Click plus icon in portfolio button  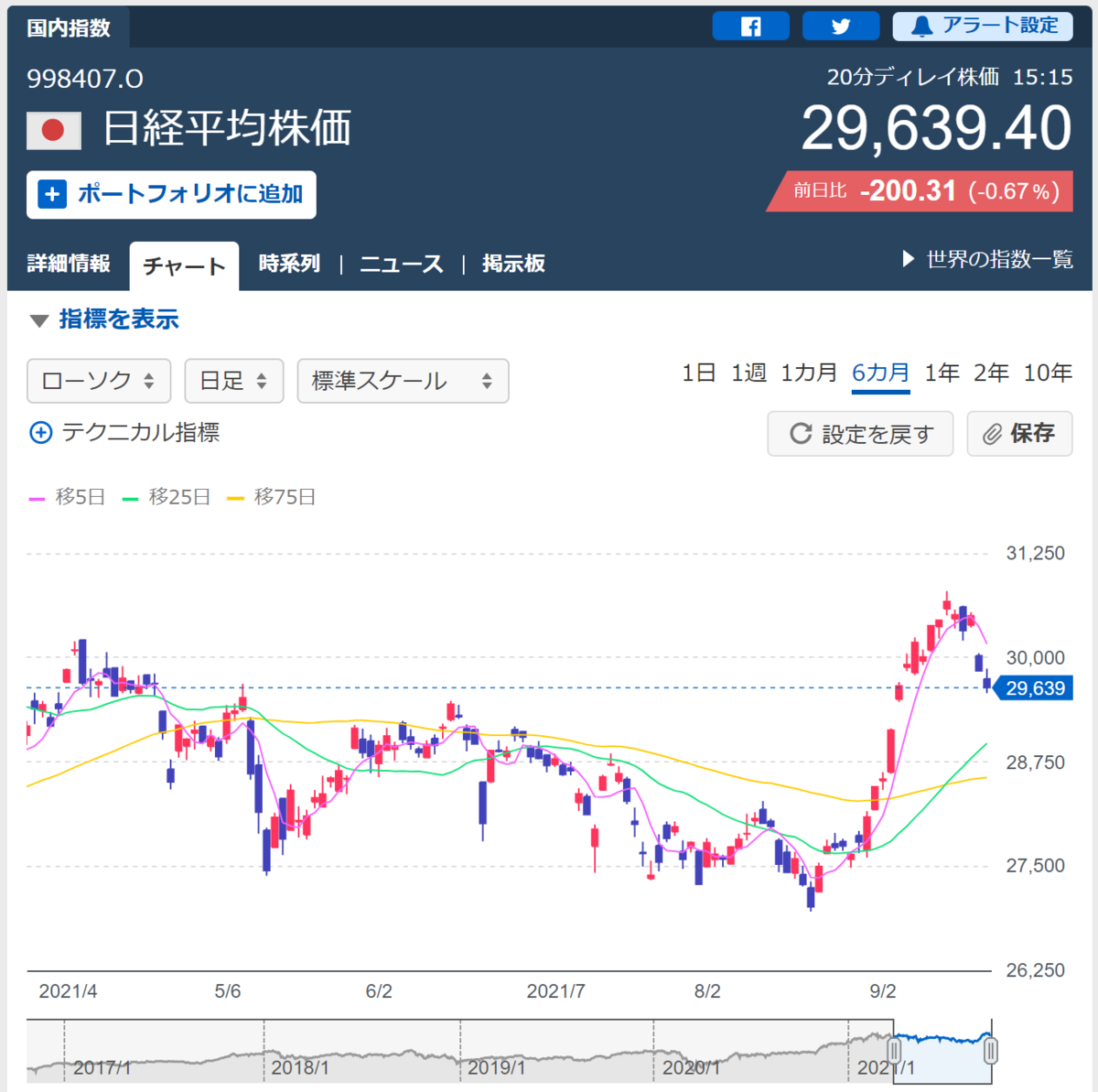[52, 194]
